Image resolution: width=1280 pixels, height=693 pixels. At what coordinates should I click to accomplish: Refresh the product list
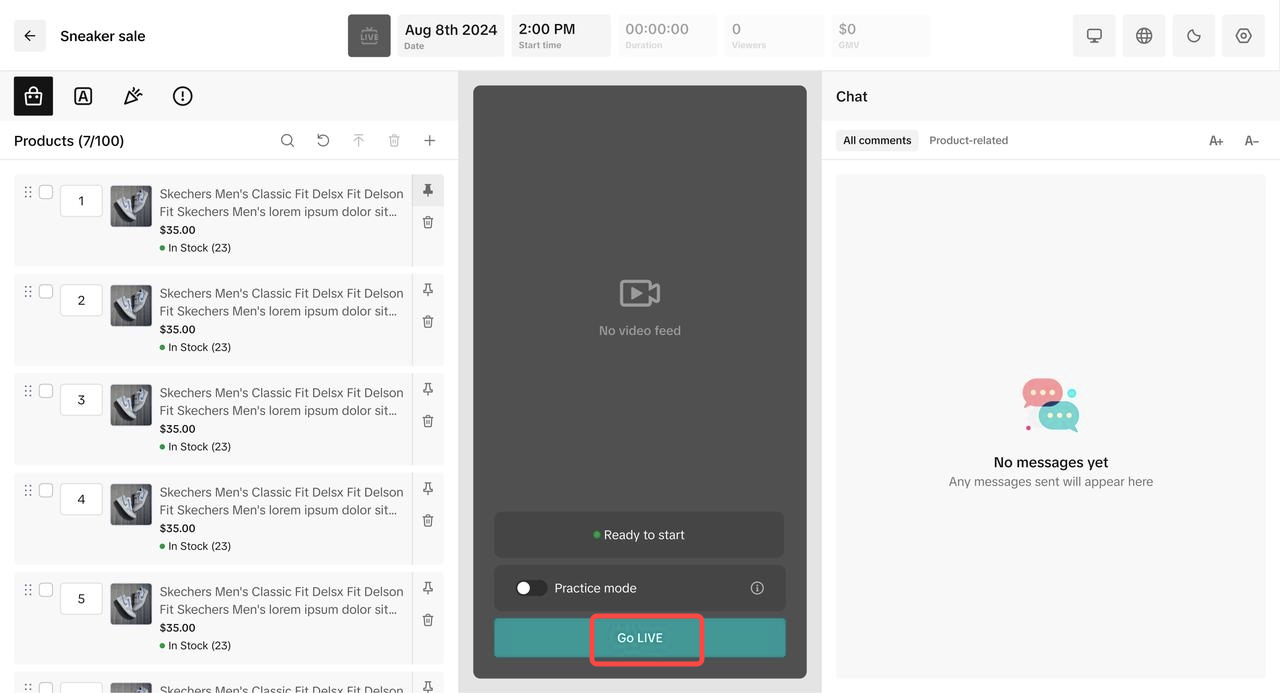tap(323, 141)
